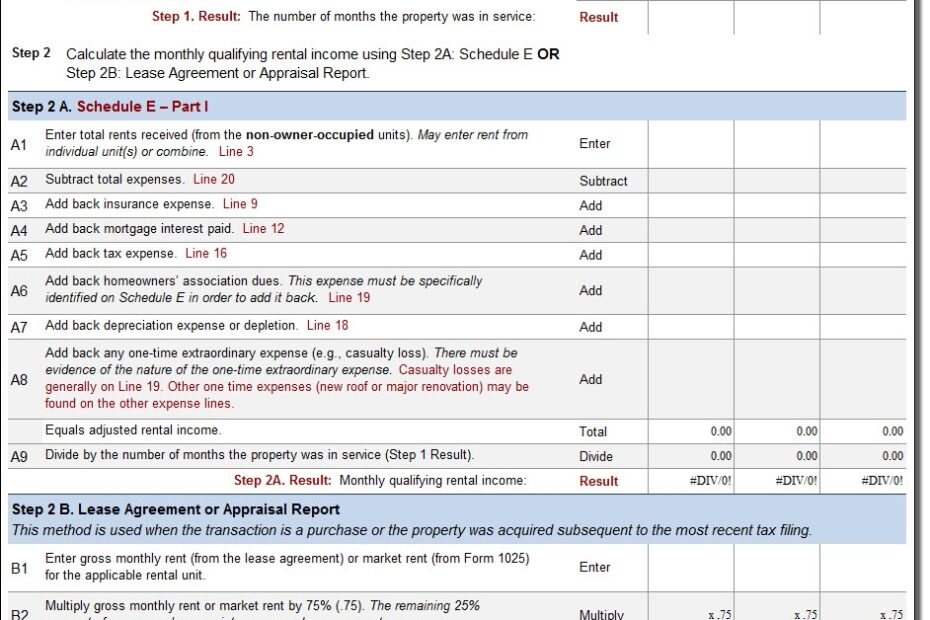Viewport: 930px width, 620px height.
Task: Click the 'x .75' multiplier in the first column
Action: point(720,615)
